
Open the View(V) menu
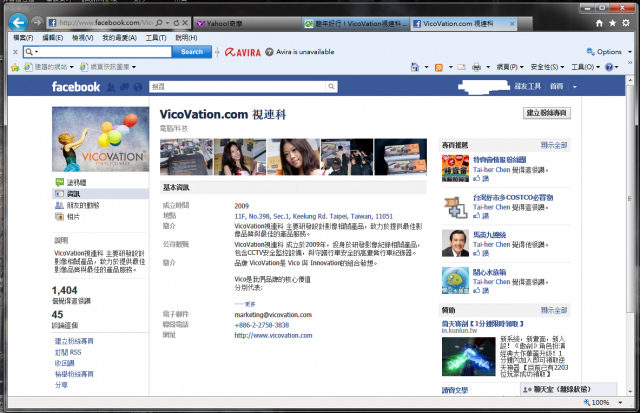83,38
